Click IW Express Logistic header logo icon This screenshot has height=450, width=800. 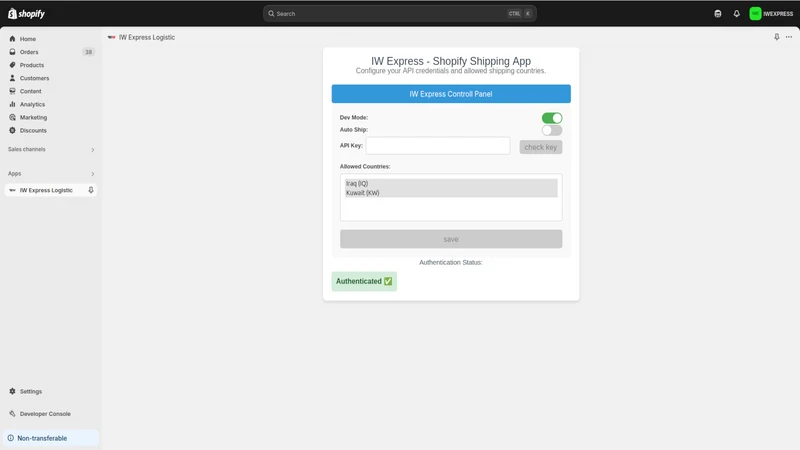tap(111, 37)
